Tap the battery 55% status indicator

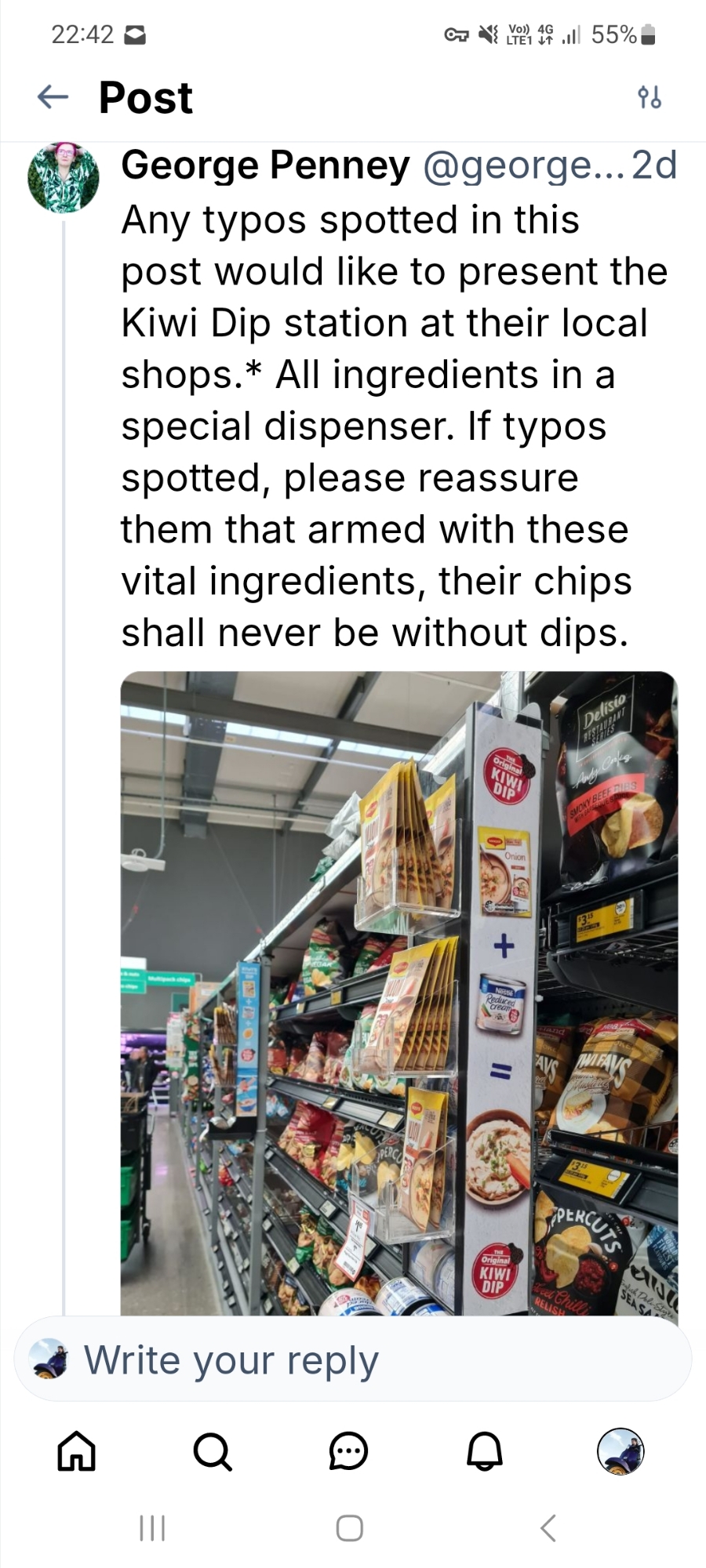[623, 34]
